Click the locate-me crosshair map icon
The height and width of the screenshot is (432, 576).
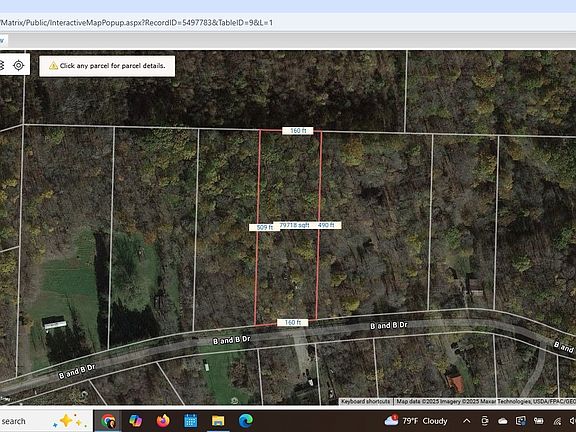point(18,65)
